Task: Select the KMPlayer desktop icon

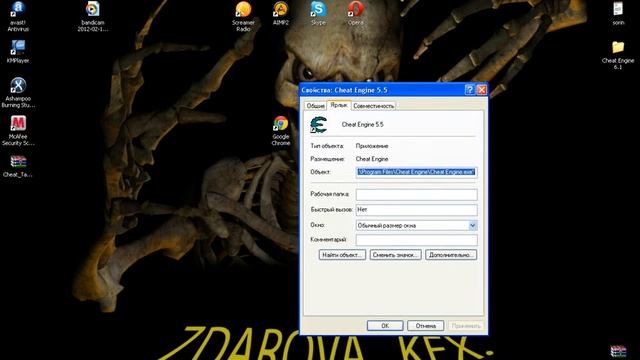Action: (x=18, y=51)
